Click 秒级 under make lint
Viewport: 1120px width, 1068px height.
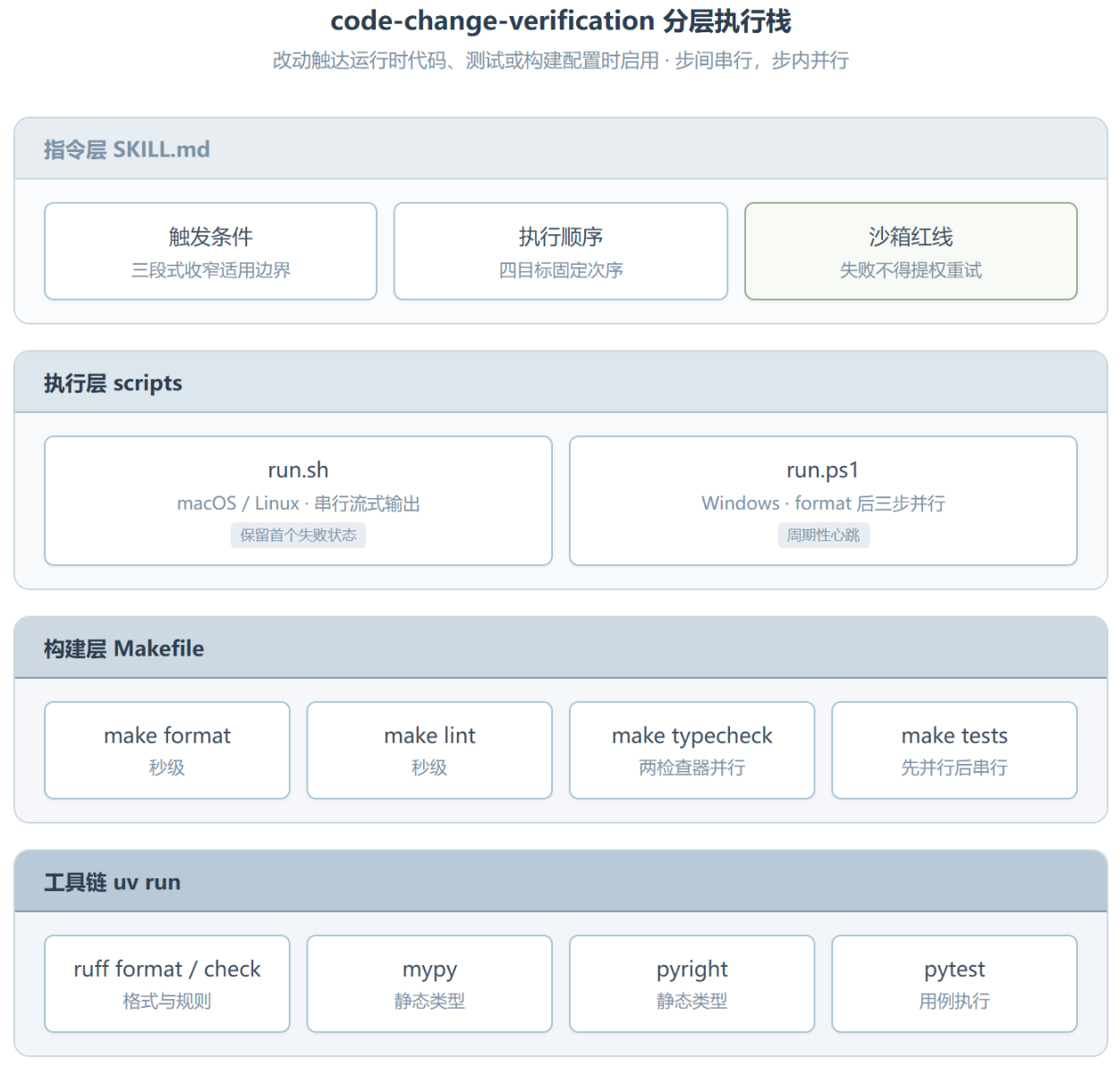tap(429, 767)
